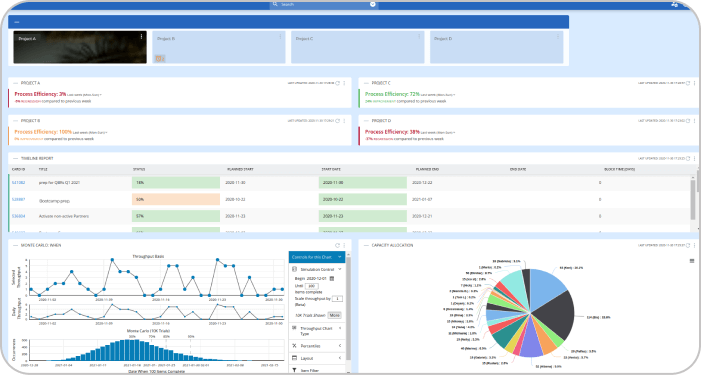
Task: Sort by the PLANNED START column header
Action: point(240,169)
